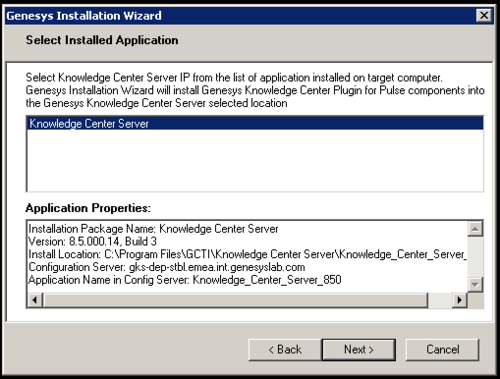The height and width of the screenshot is (379, 500).
Task: Click empty area of the application list
Action: pos(255,160)
